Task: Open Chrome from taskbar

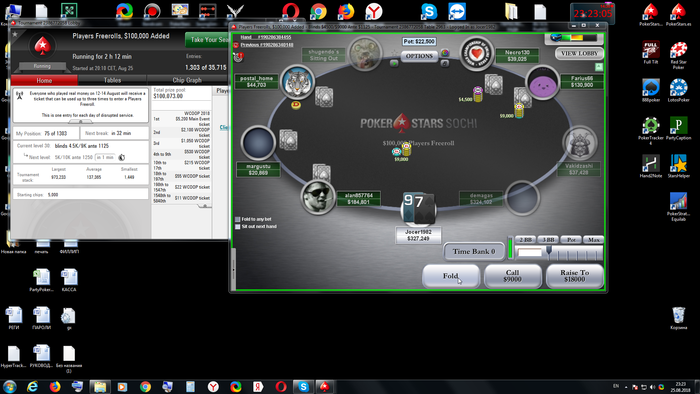Action: (x=145, y=386)
